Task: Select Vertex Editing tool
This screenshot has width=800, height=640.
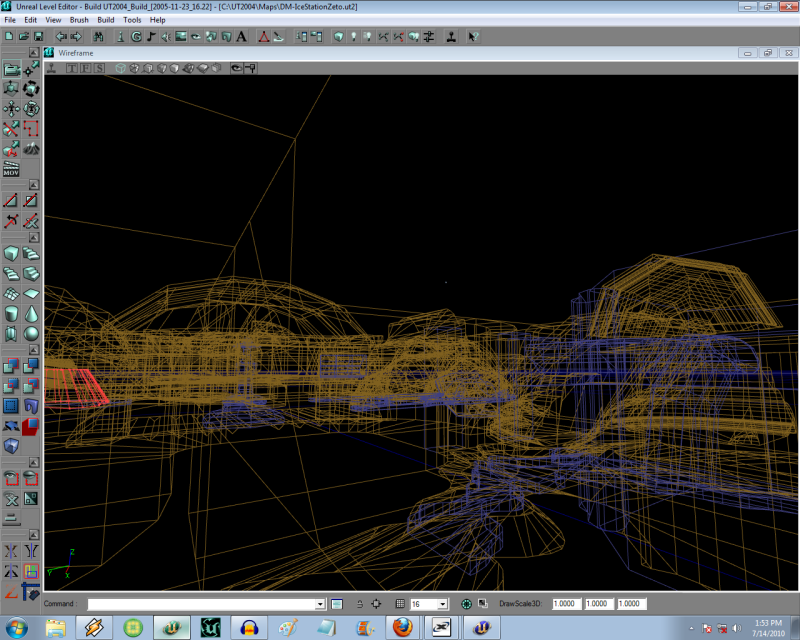Action: tap(32, 69)
